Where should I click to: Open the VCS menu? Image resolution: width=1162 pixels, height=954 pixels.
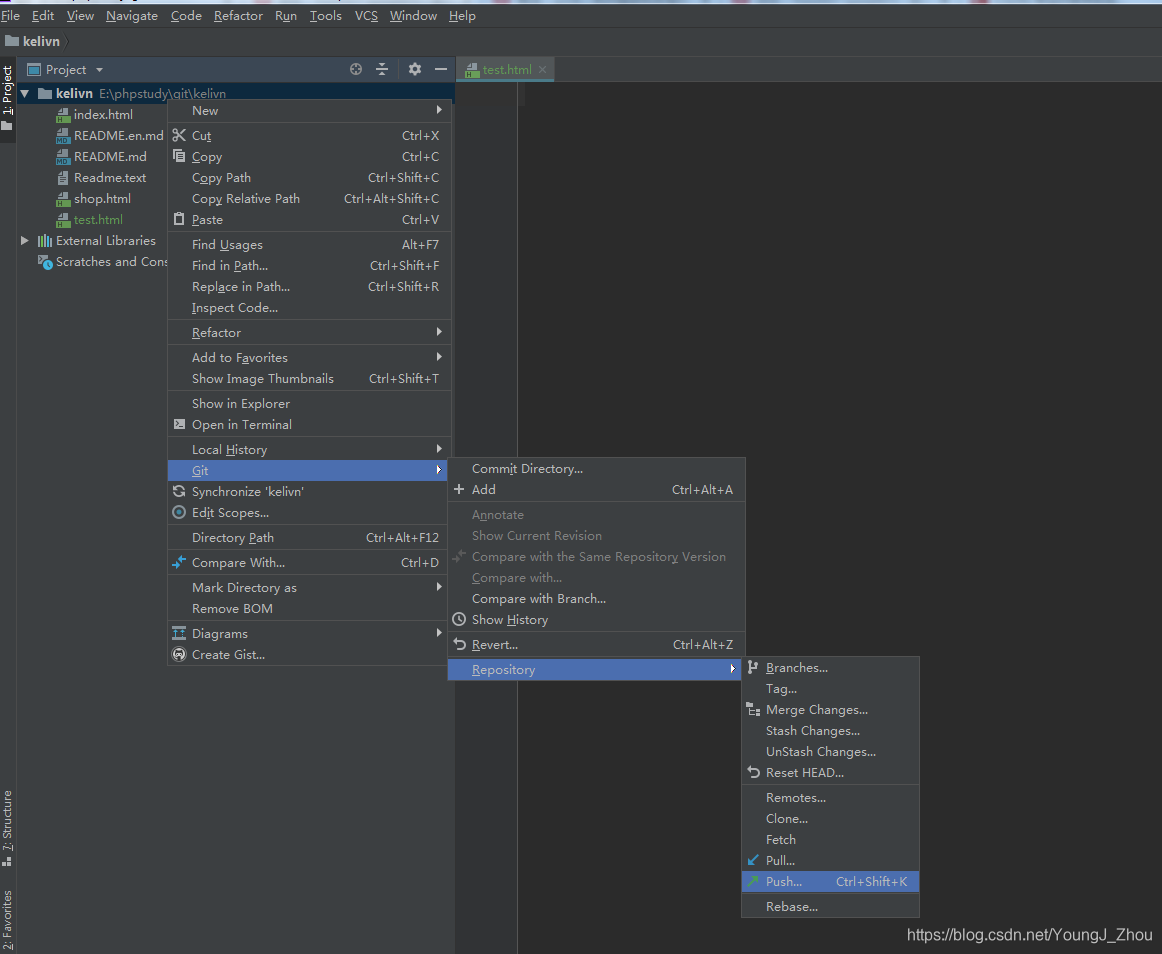tap(365, 15)
